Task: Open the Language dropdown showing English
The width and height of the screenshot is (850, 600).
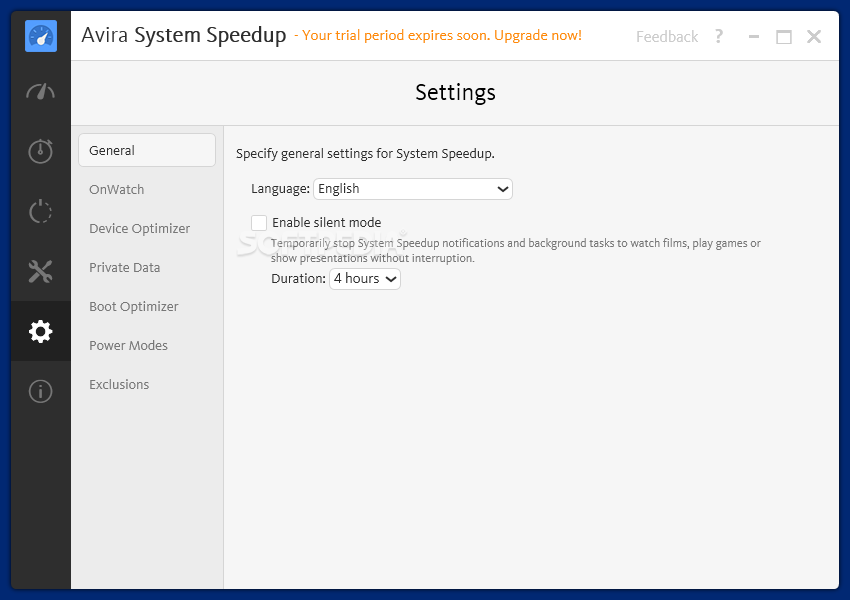Action: 413,189
